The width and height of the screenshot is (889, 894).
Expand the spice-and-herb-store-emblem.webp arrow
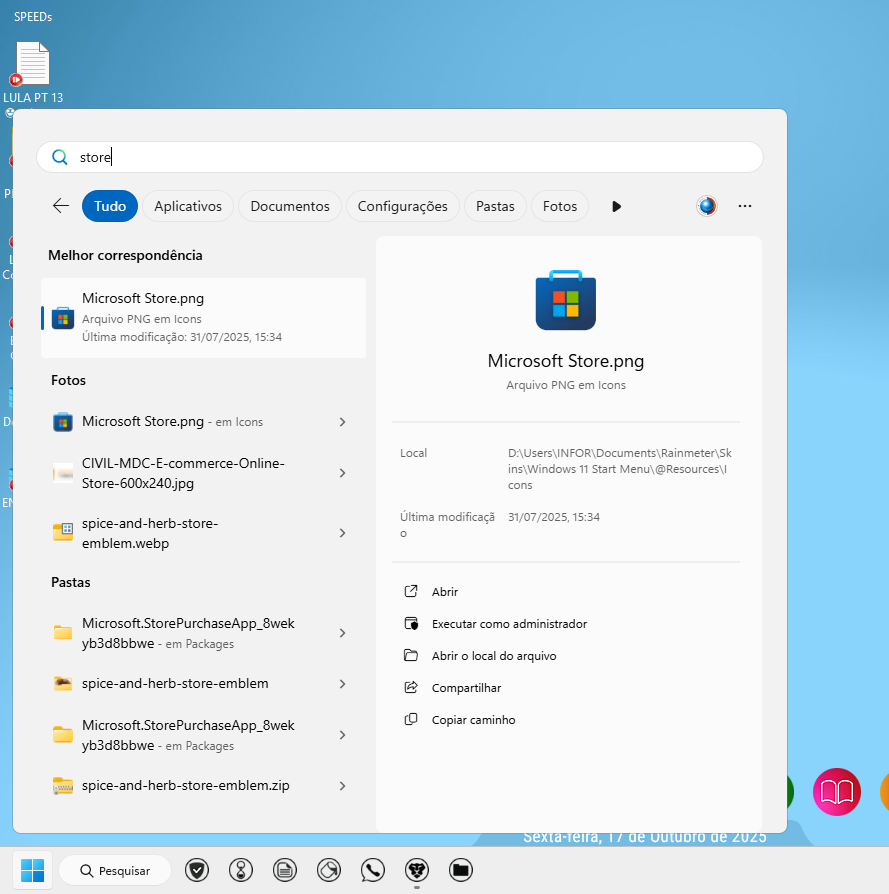[342, 533]
